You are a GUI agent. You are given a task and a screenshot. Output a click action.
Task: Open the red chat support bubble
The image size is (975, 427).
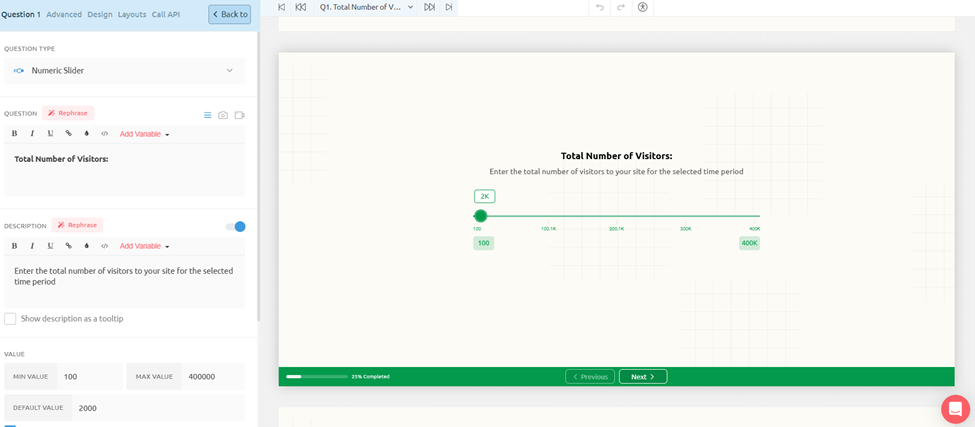pos(955,408)
